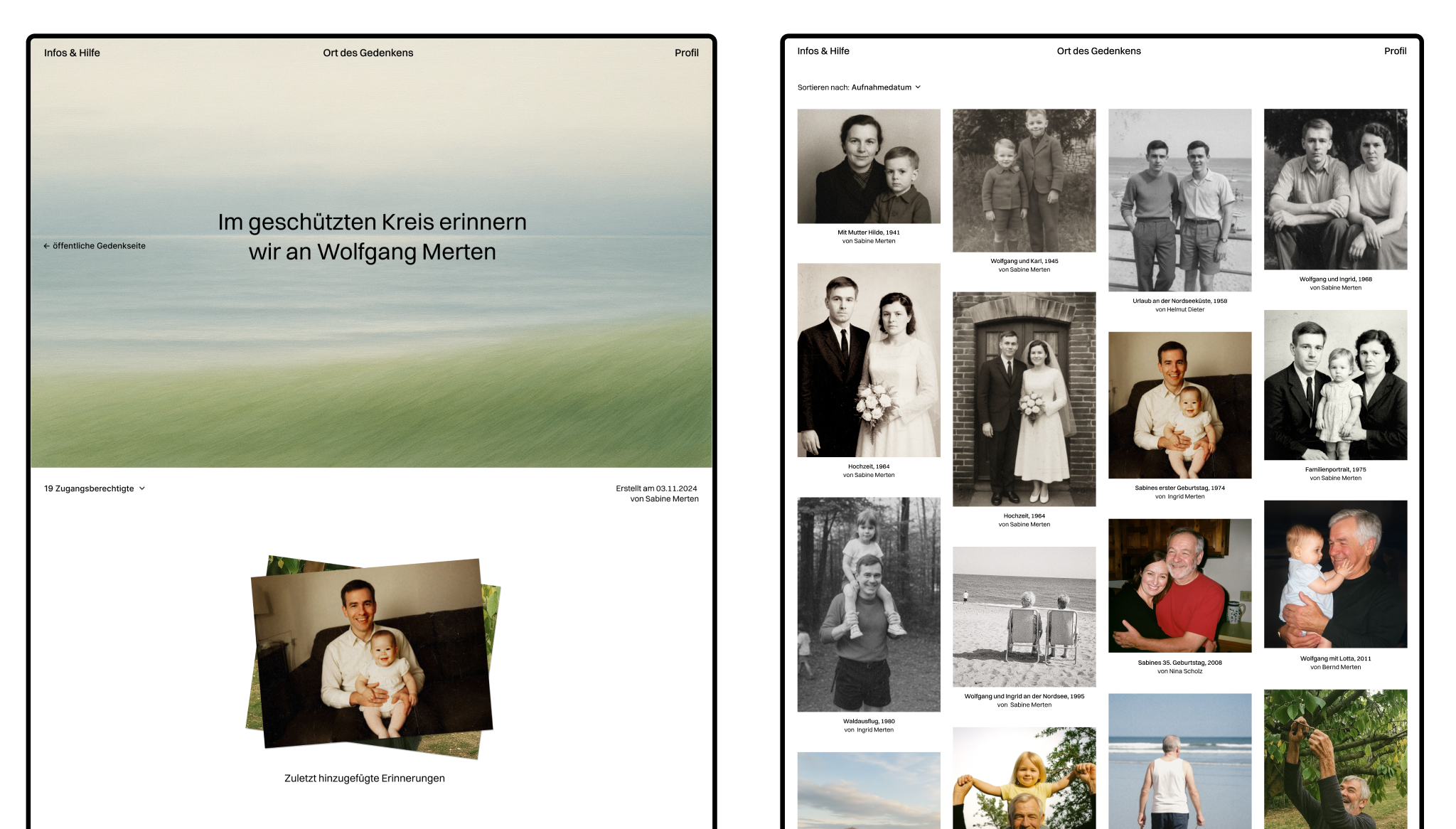Open the Sortieren nach Aufnahmedatum dropdown

(859, 87)
